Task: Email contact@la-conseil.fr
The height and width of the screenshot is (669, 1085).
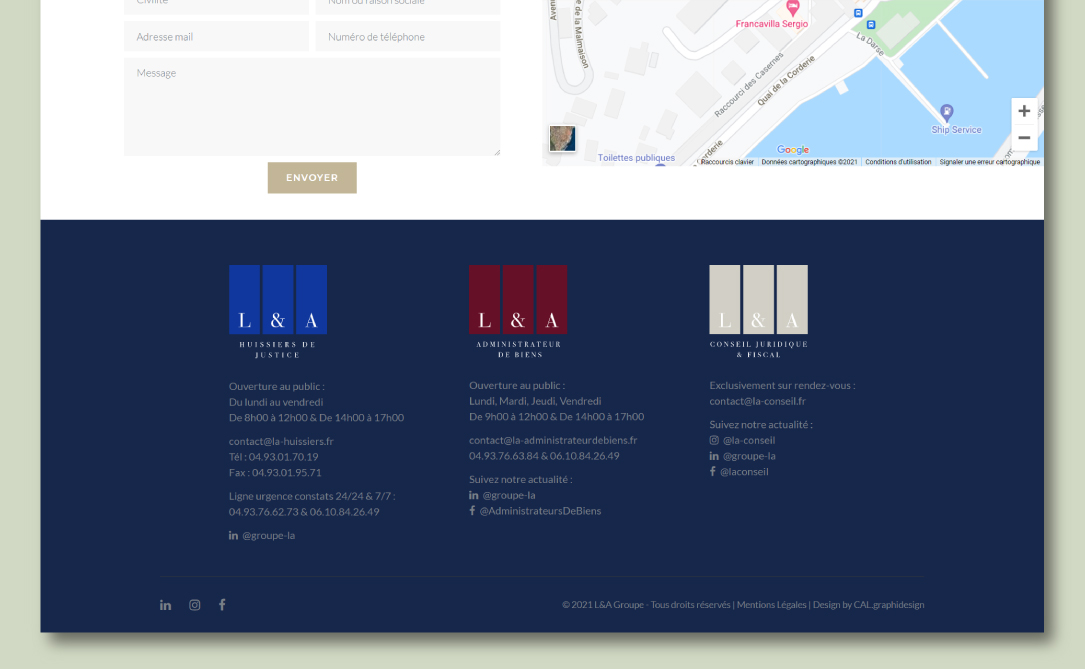Action: click(757, 401)
